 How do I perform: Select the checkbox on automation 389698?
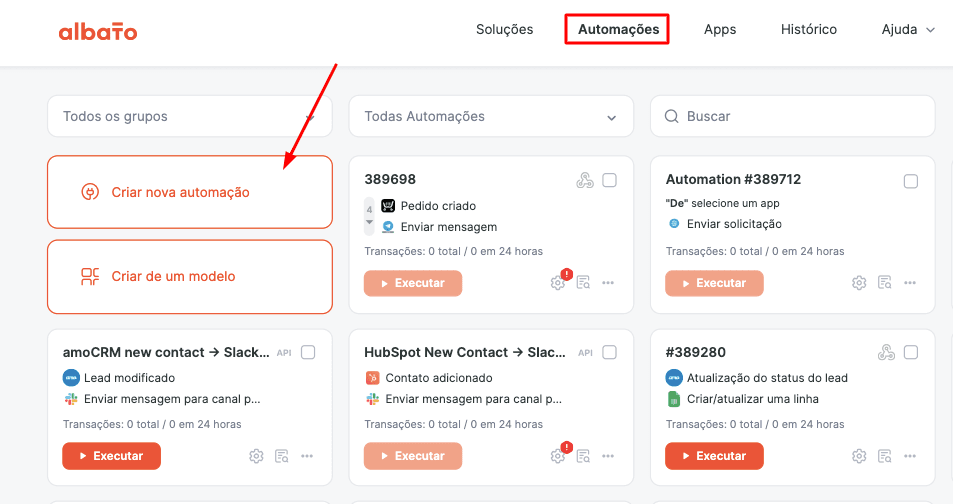[610, 180]
